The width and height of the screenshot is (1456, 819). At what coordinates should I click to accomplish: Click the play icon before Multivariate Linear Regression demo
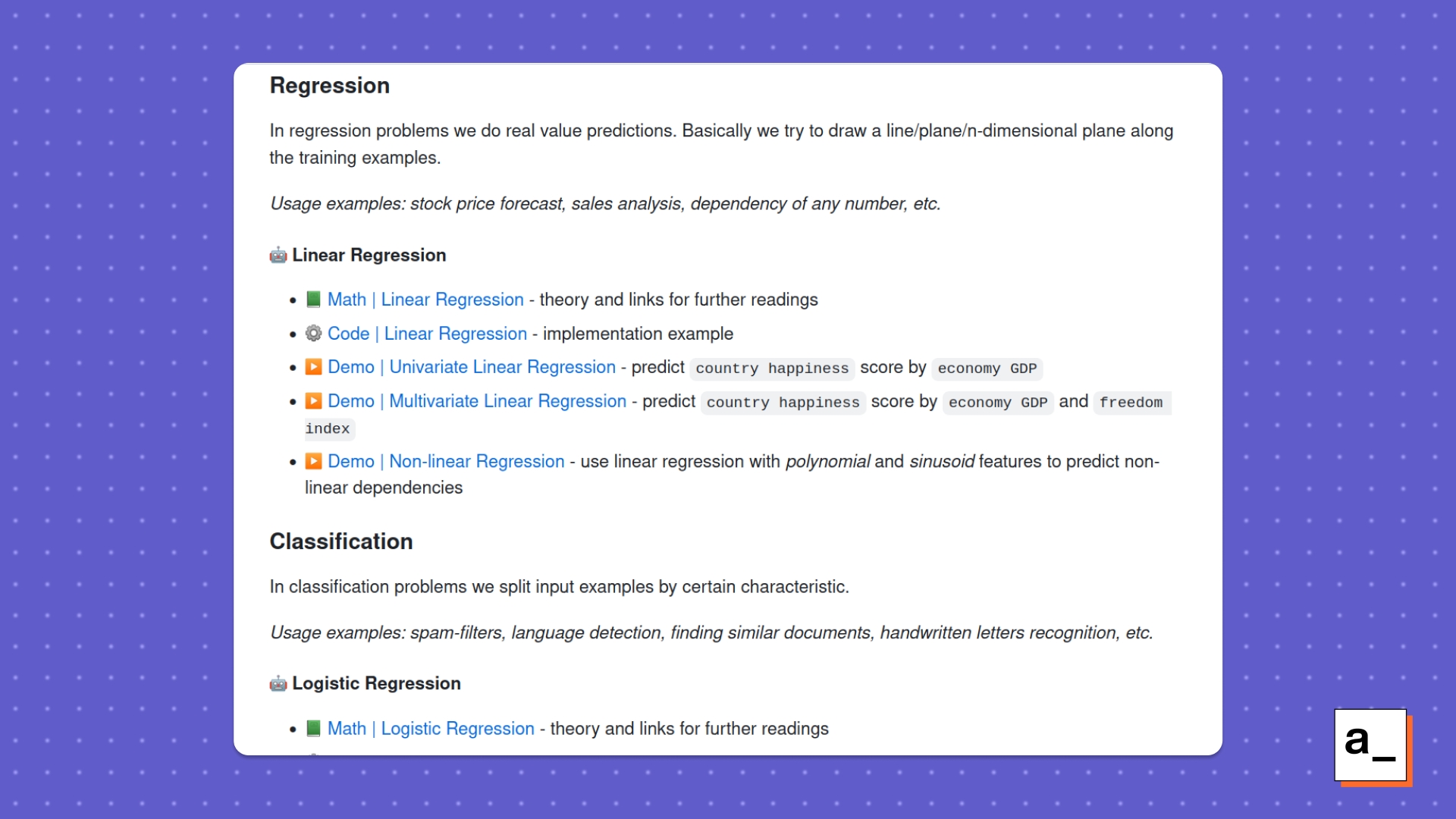(x=313, y=401)
